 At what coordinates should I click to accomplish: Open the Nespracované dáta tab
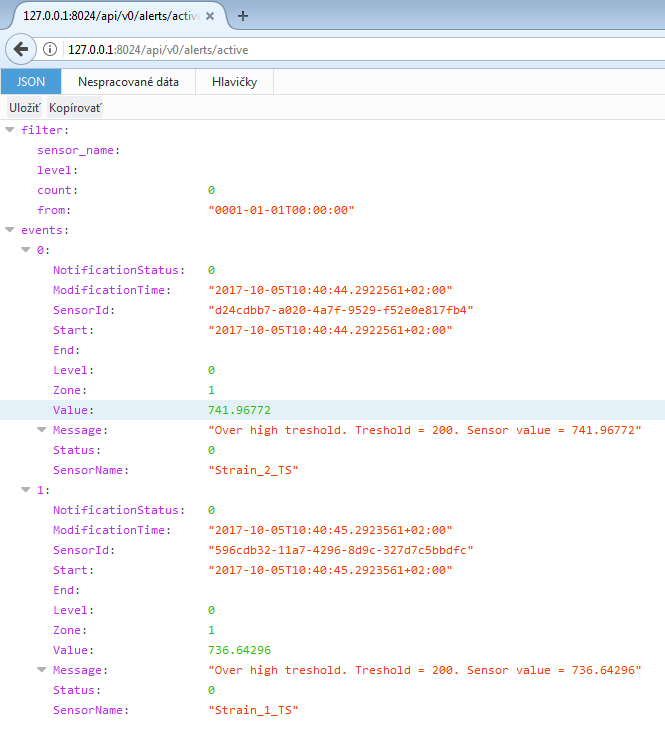coord(128,82)
